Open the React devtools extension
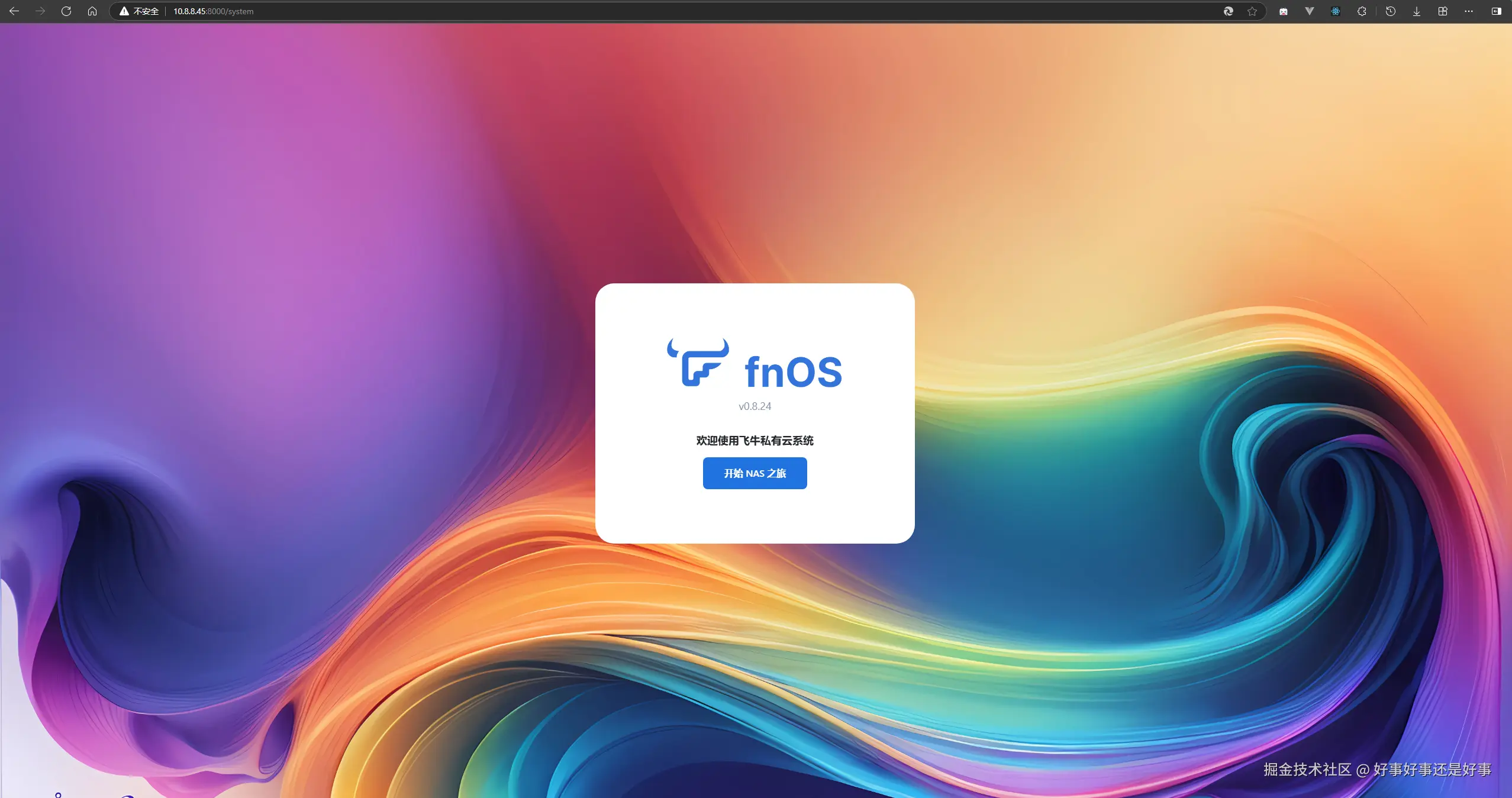Viewport: 1512px width, 798px height. [1336, 11]
